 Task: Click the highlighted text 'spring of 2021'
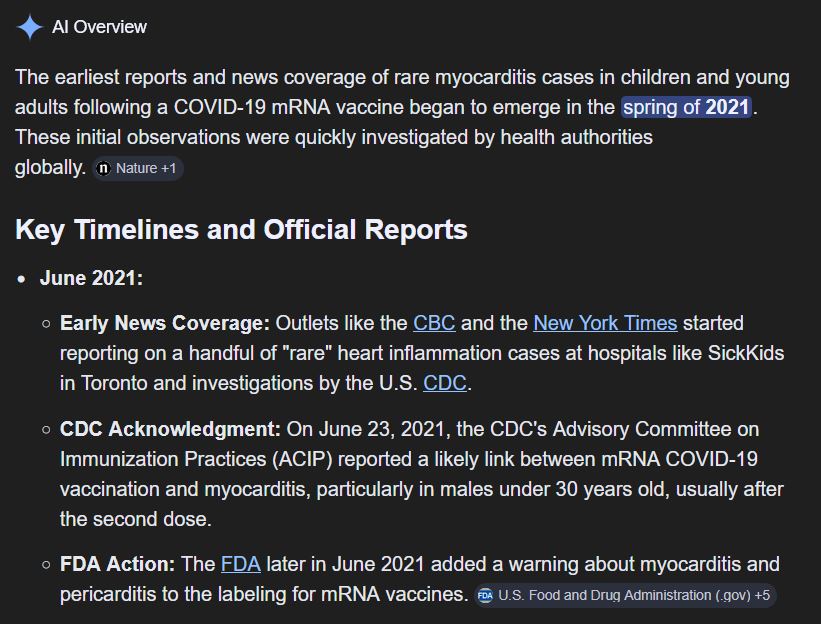(x=686, y=107)
